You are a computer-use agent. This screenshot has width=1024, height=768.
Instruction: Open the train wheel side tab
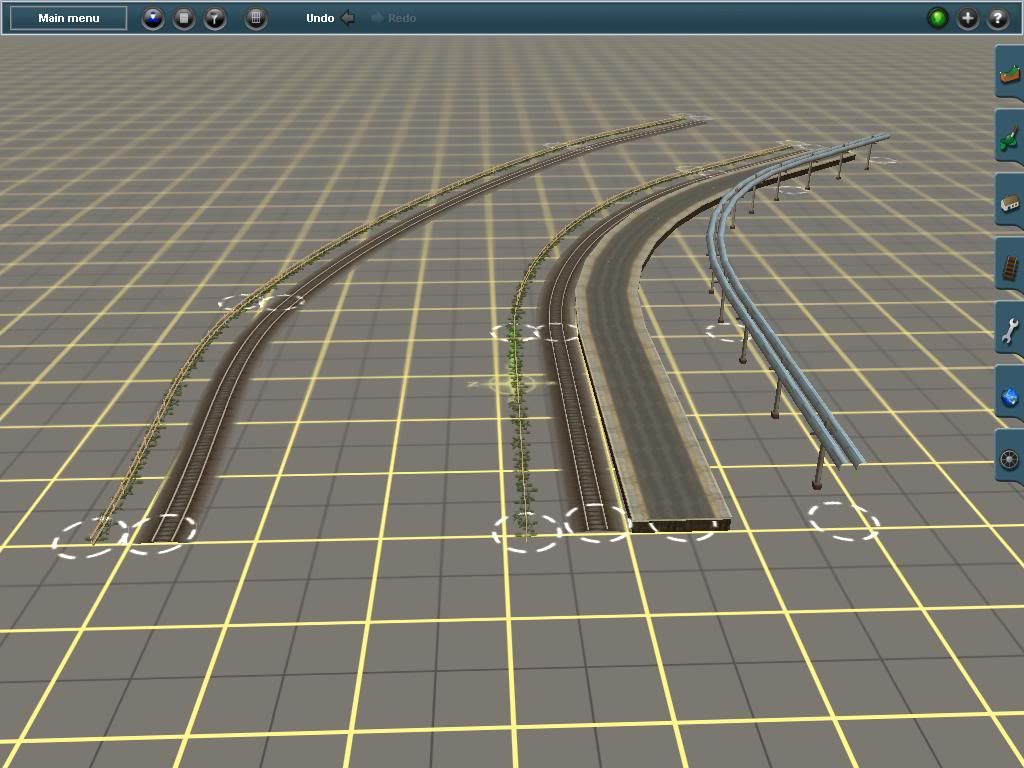point(1010,456)
